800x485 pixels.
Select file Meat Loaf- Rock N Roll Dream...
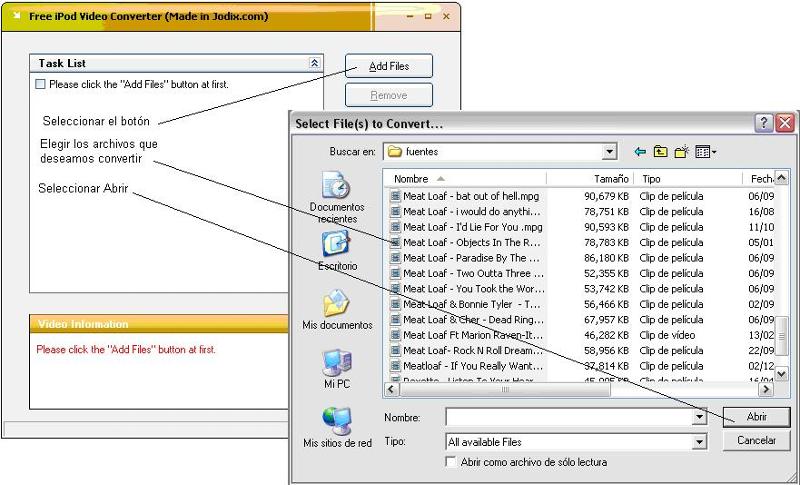tap(473, 351)
